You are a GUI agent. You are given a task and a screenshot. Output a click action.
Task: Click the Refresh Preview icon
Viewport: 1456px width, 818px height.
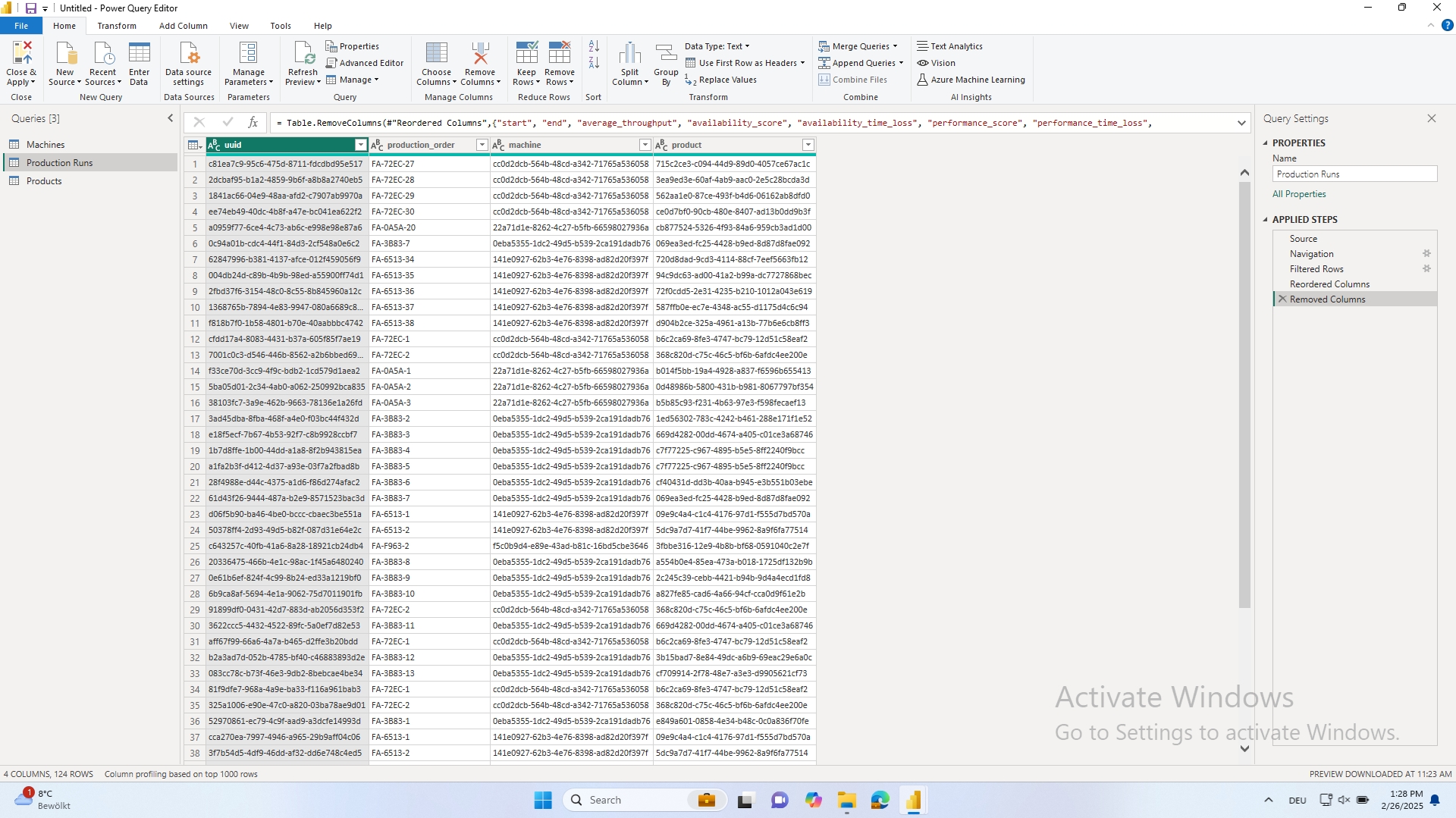pyautogui.click(x=303, y=54)
